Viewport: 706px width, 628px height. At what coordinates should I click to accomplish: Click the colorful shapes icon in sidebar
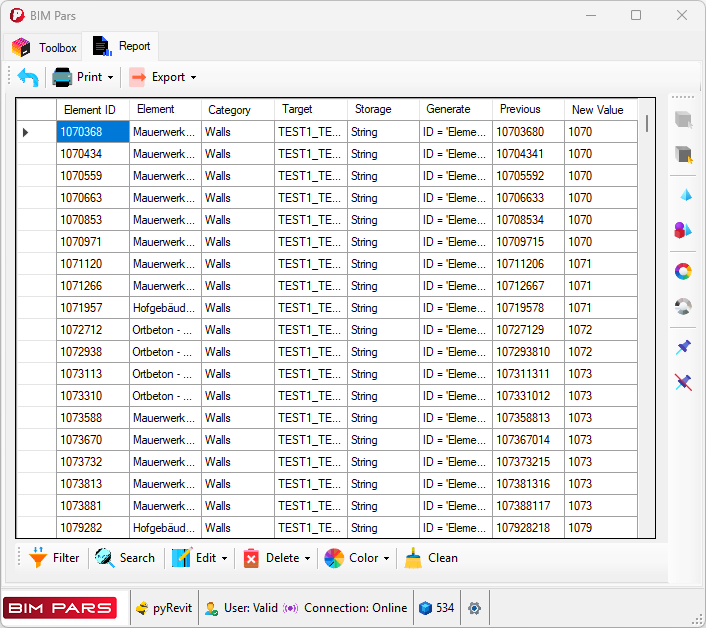tap(684, 231)
